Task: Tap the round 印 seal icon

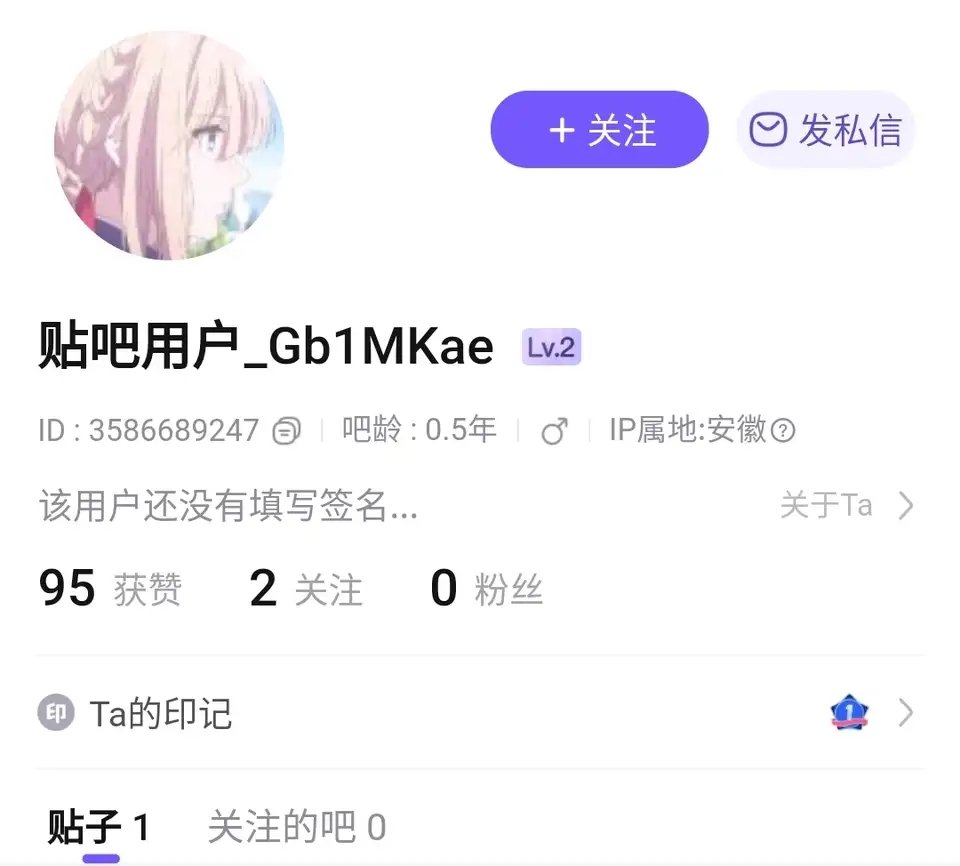Action: [56, 713]
